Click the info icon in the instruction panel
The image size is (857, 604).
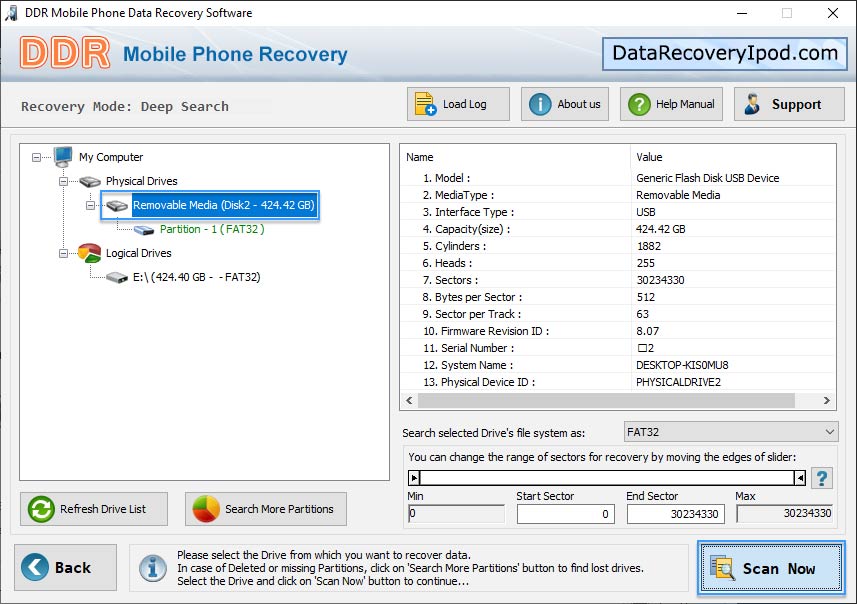152,568
